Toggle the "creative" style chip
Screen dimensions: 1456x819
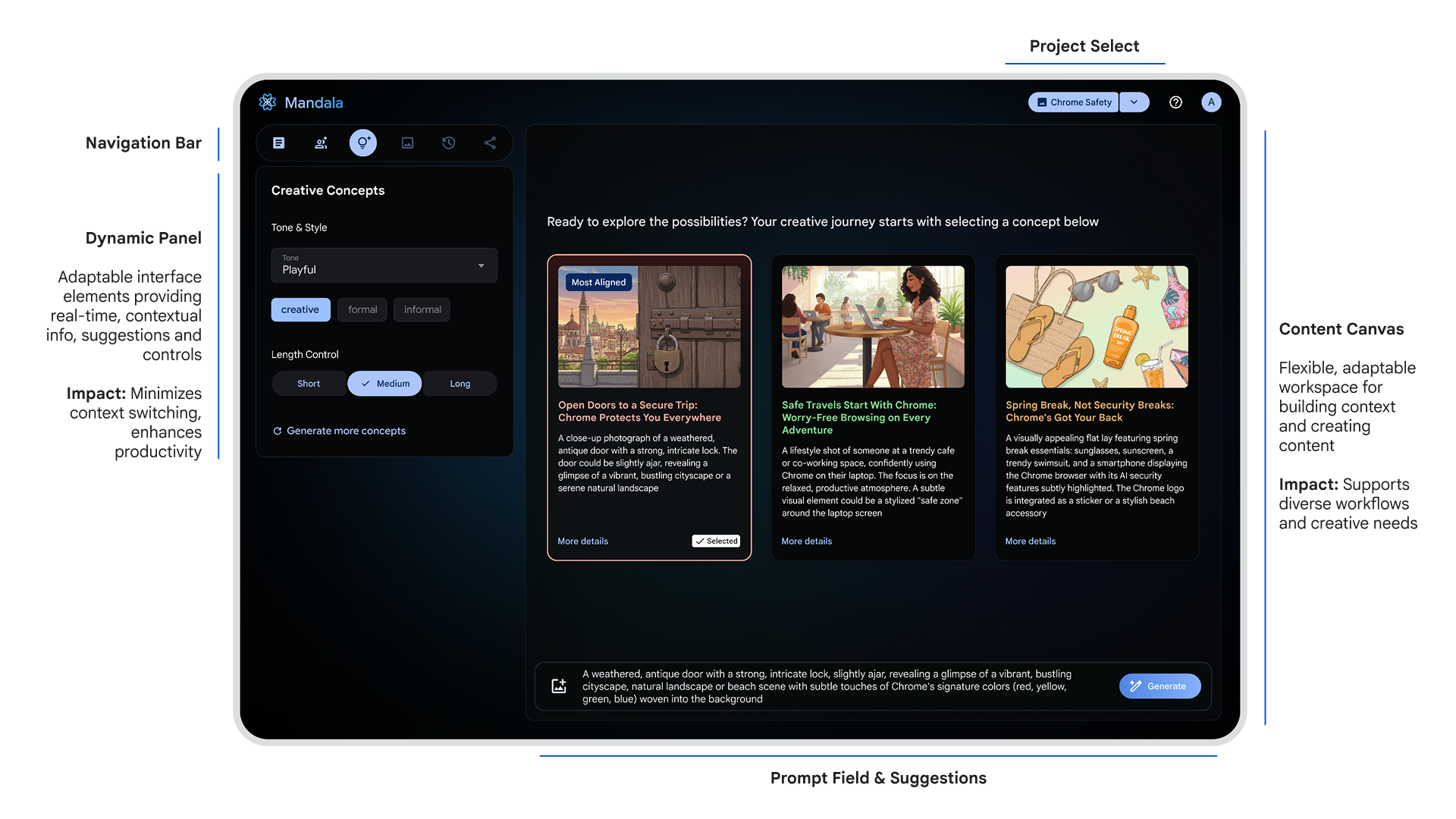[300, 309]
